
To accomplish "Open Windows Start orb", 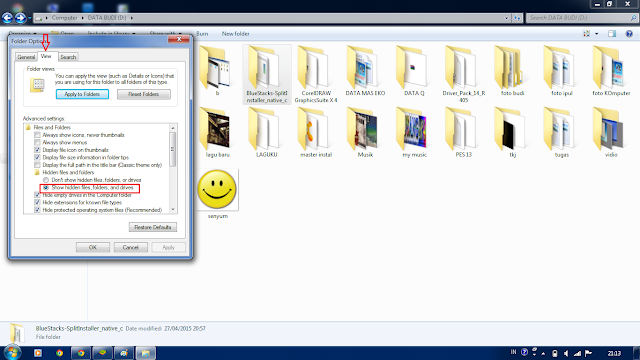I will point(12,353).
